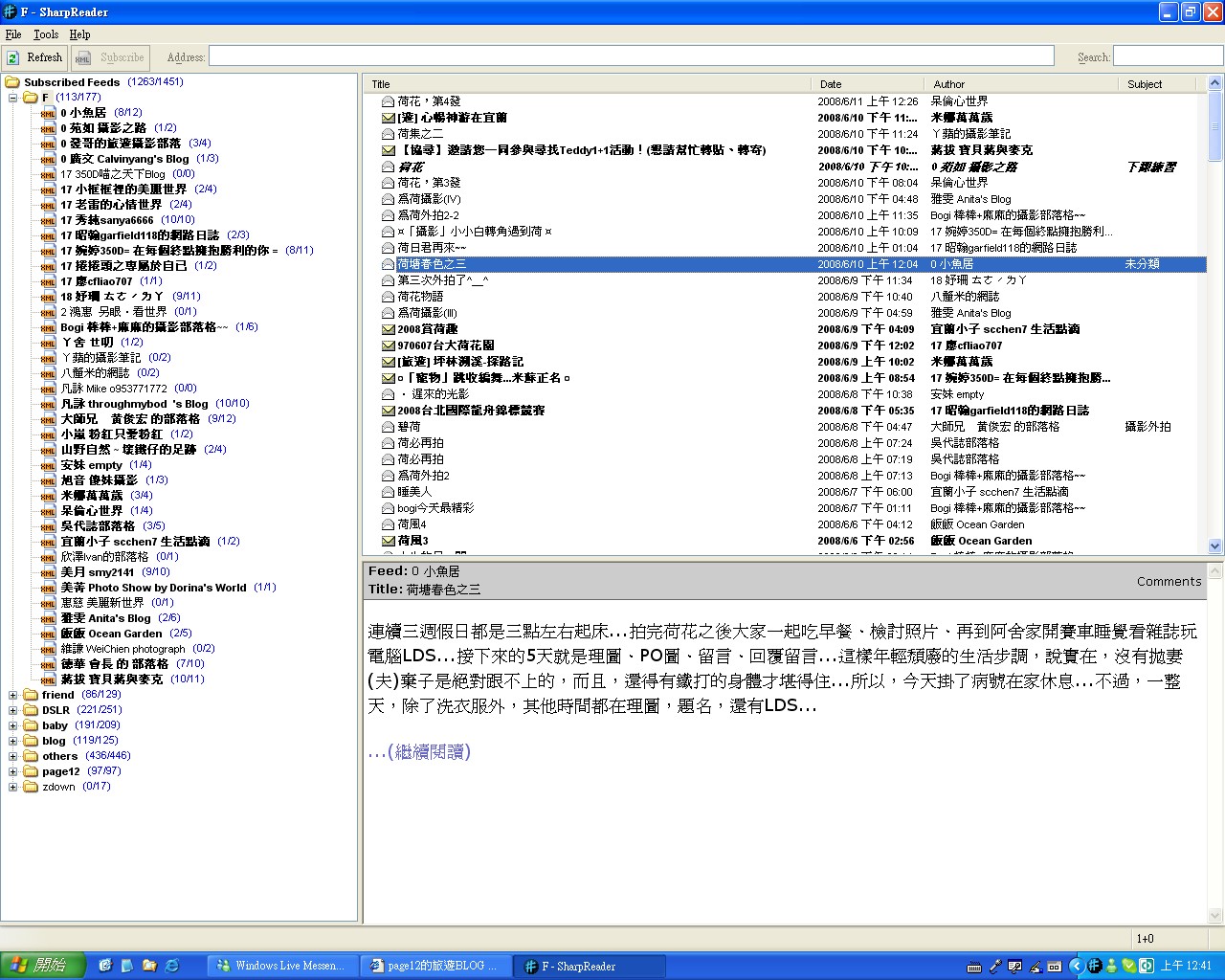Follow the …(繼續閱讀) continue reading link

click(x=419, y=752)
